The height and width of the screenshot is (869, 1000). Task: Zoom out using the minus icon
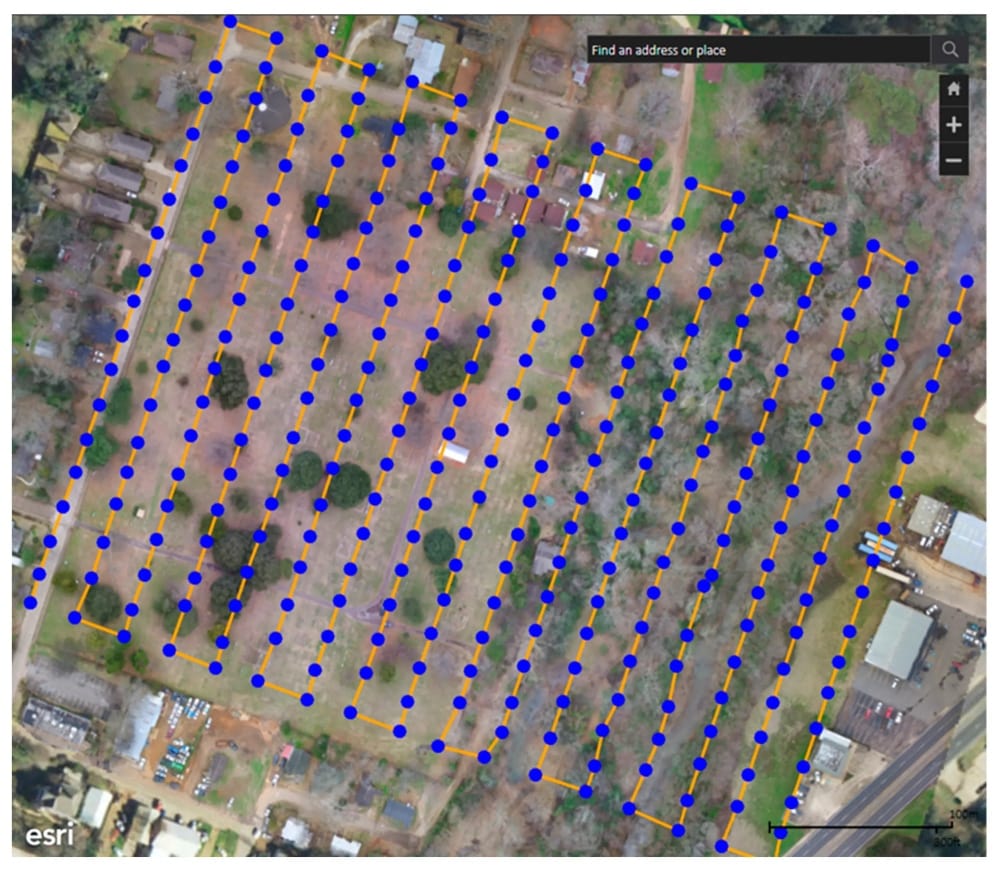pyautogui.click(x=956, y=160)
